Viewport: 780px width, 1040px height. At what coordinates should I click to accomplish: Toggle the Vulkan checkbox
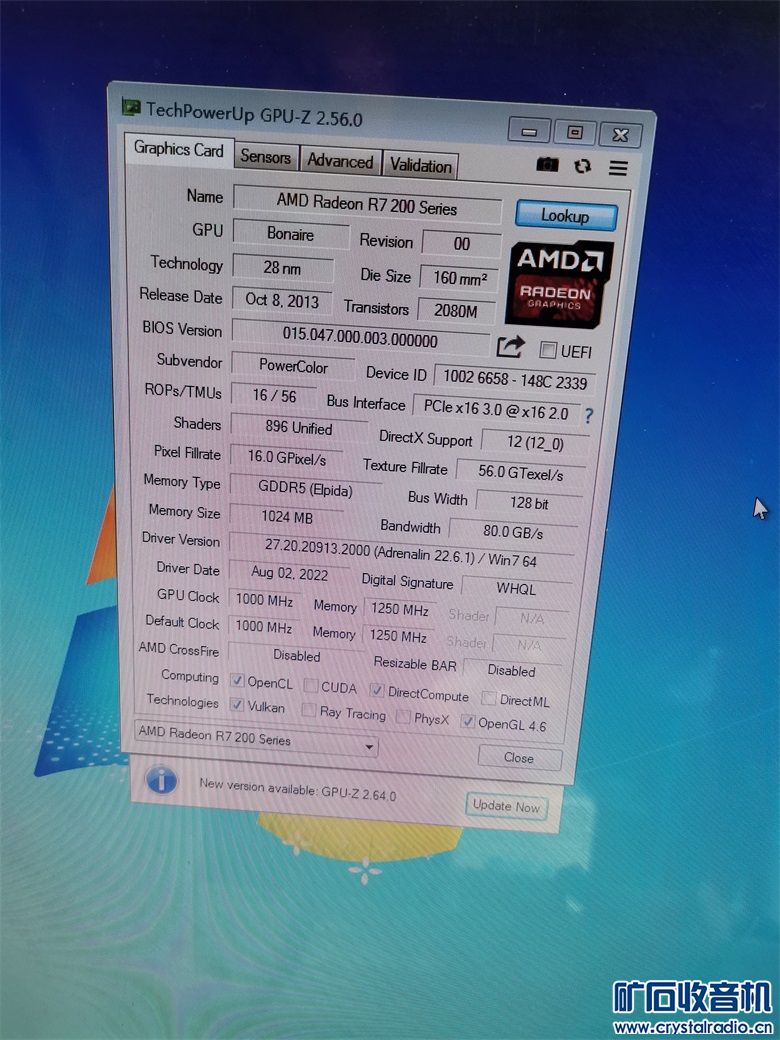pos(237,704)
